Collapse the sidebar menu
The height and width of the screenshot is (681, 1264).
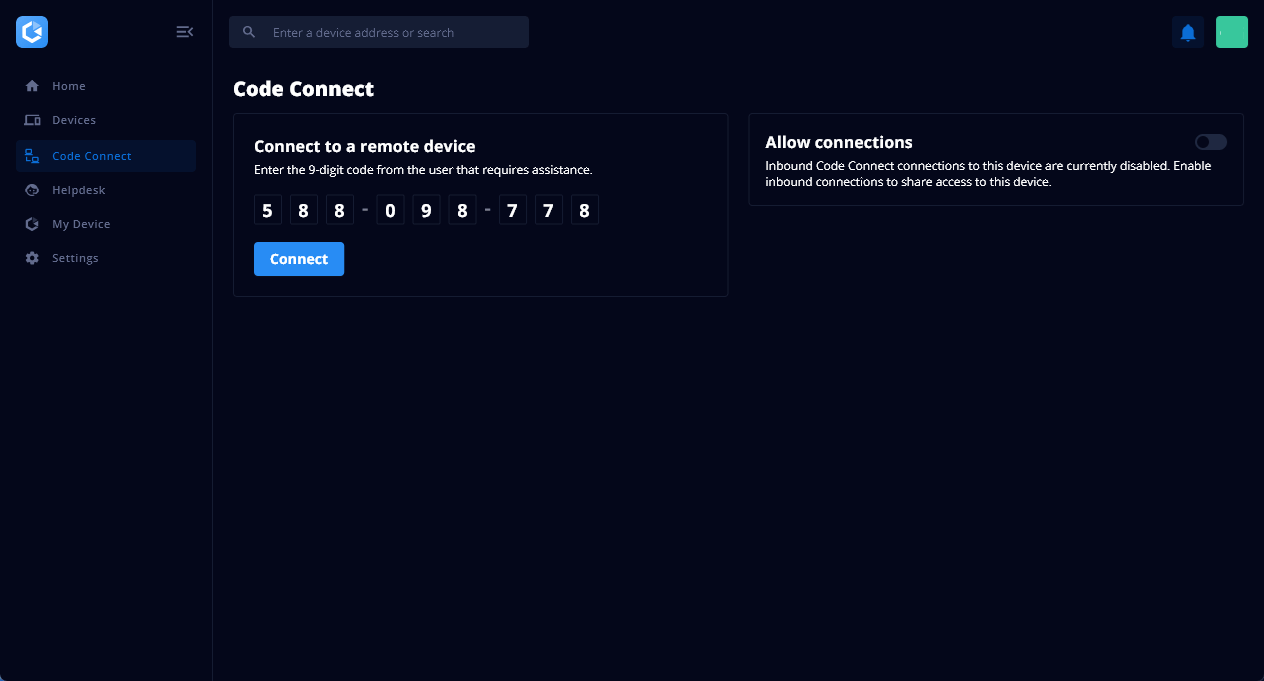184,32
